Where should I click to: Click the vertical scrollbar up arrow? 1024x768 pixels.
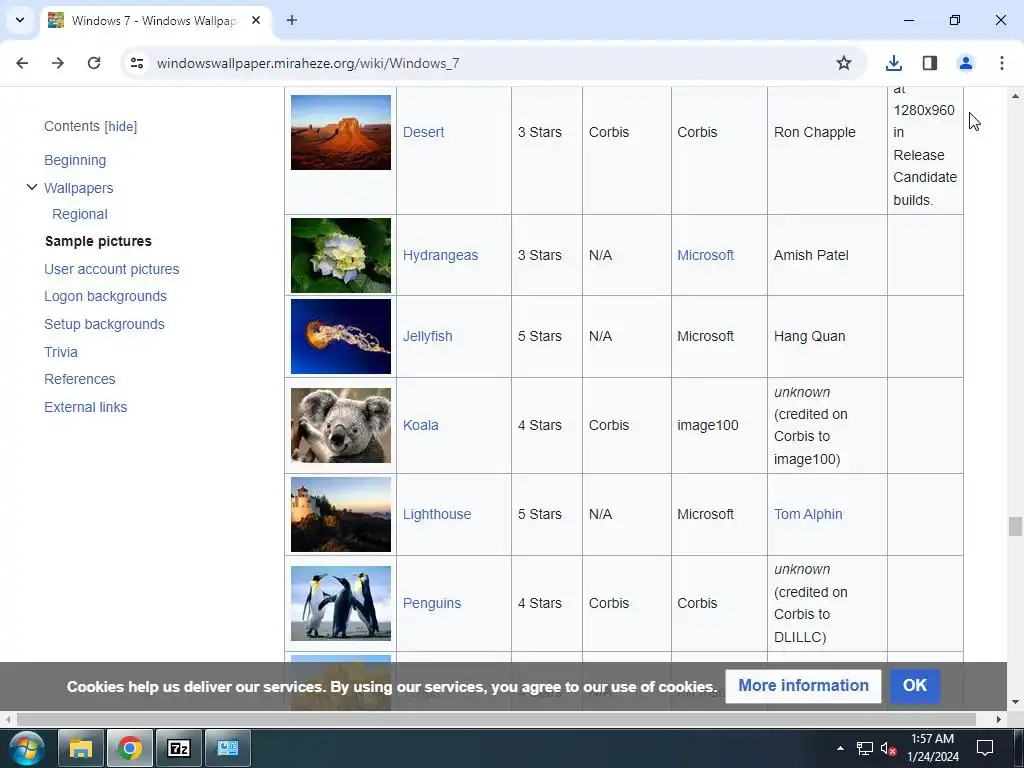pos(1015,96)
